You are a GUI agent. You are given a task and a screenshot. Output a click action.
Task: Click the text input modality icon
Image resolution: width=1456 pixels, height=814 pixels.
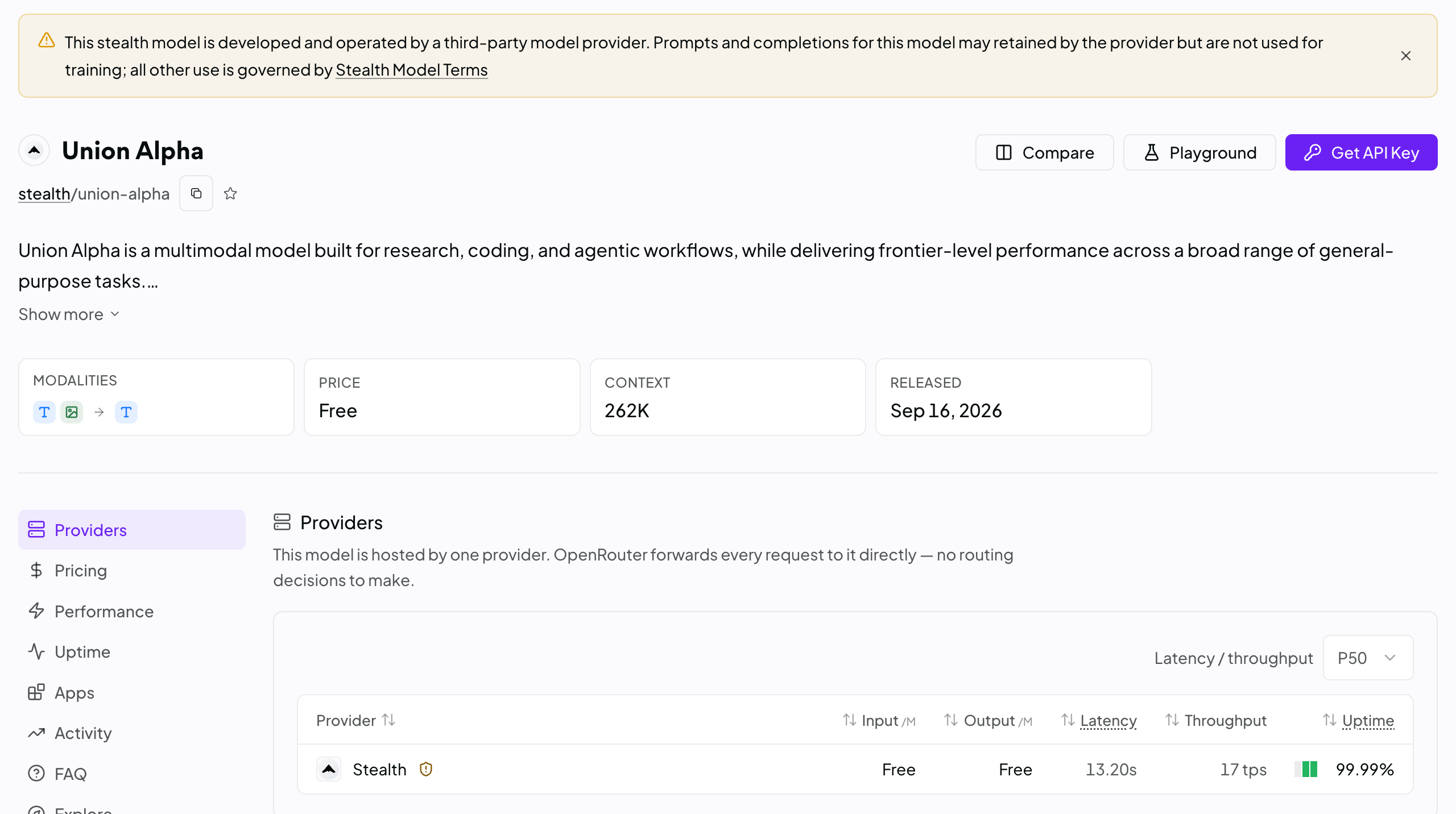(44, 412)
